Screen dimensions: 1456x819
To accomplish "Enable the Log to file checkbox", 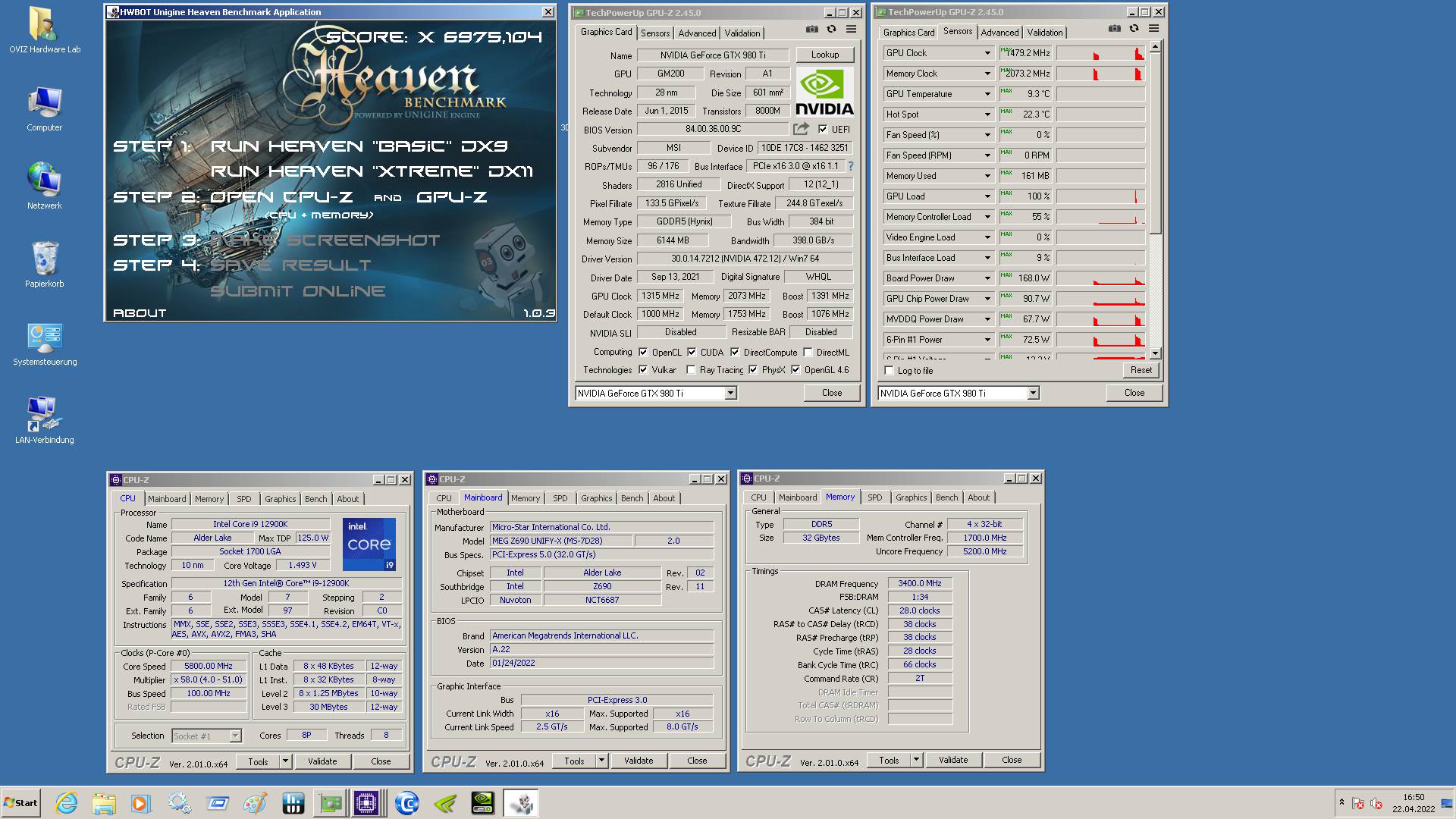I will [890, 371].
